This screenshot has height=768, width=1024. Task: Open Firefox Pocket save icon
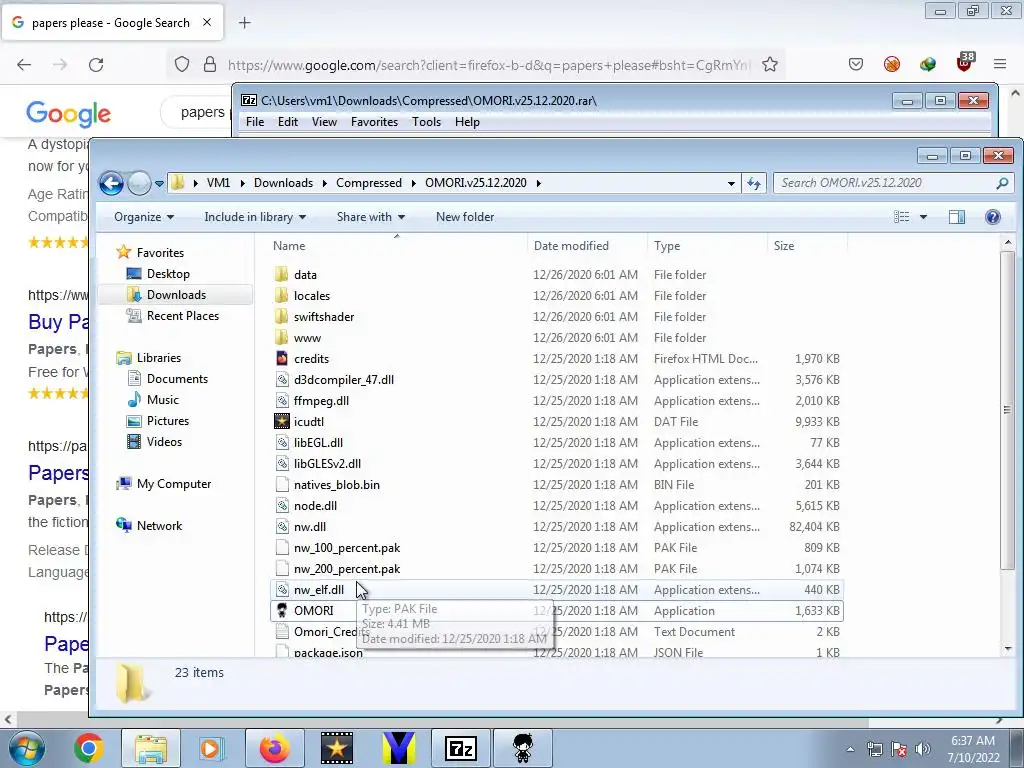pos(856,64)
